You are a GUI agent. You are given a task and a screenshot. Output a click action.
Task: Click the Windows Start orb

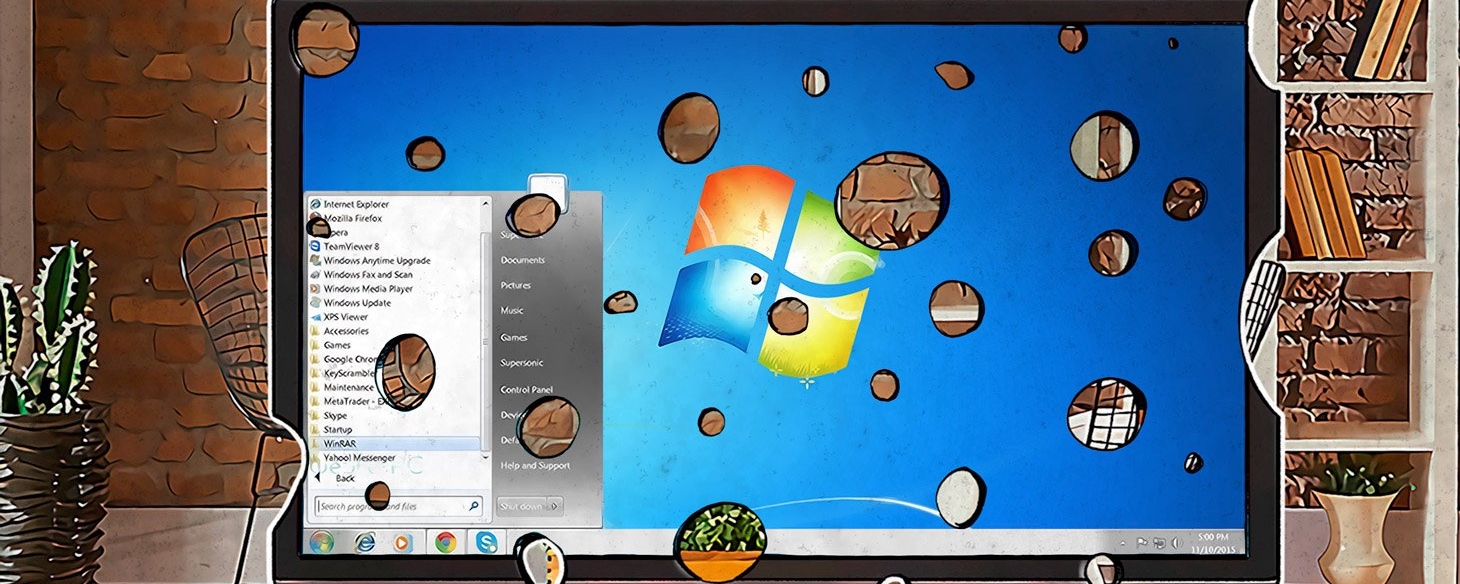(x=322, y=542)
